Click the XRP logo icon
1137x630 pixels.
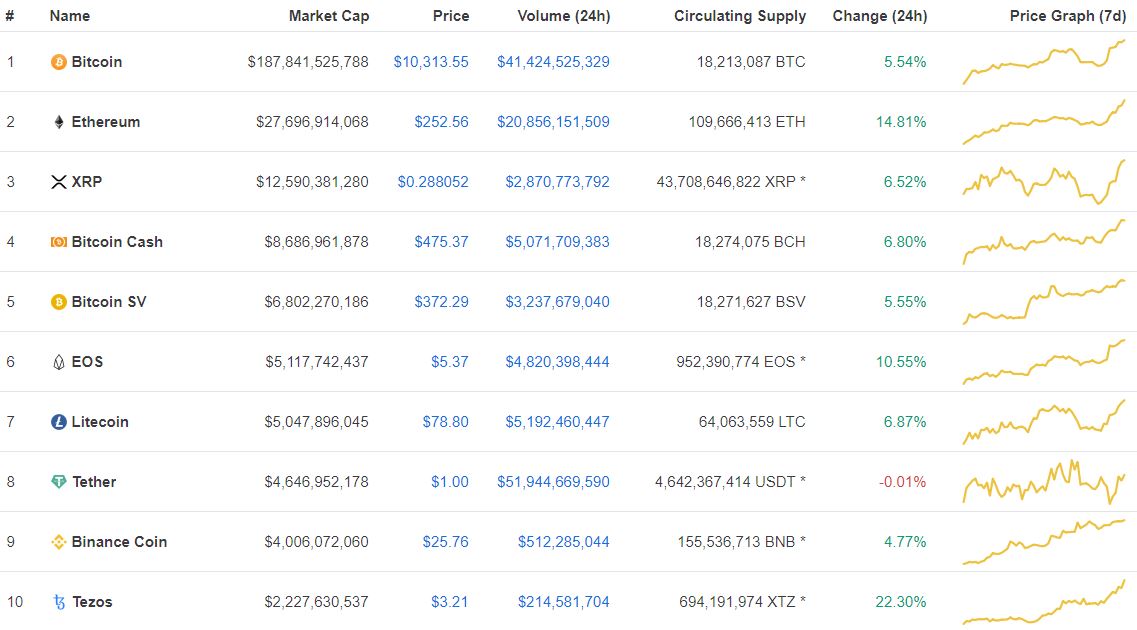click(59, 182)
